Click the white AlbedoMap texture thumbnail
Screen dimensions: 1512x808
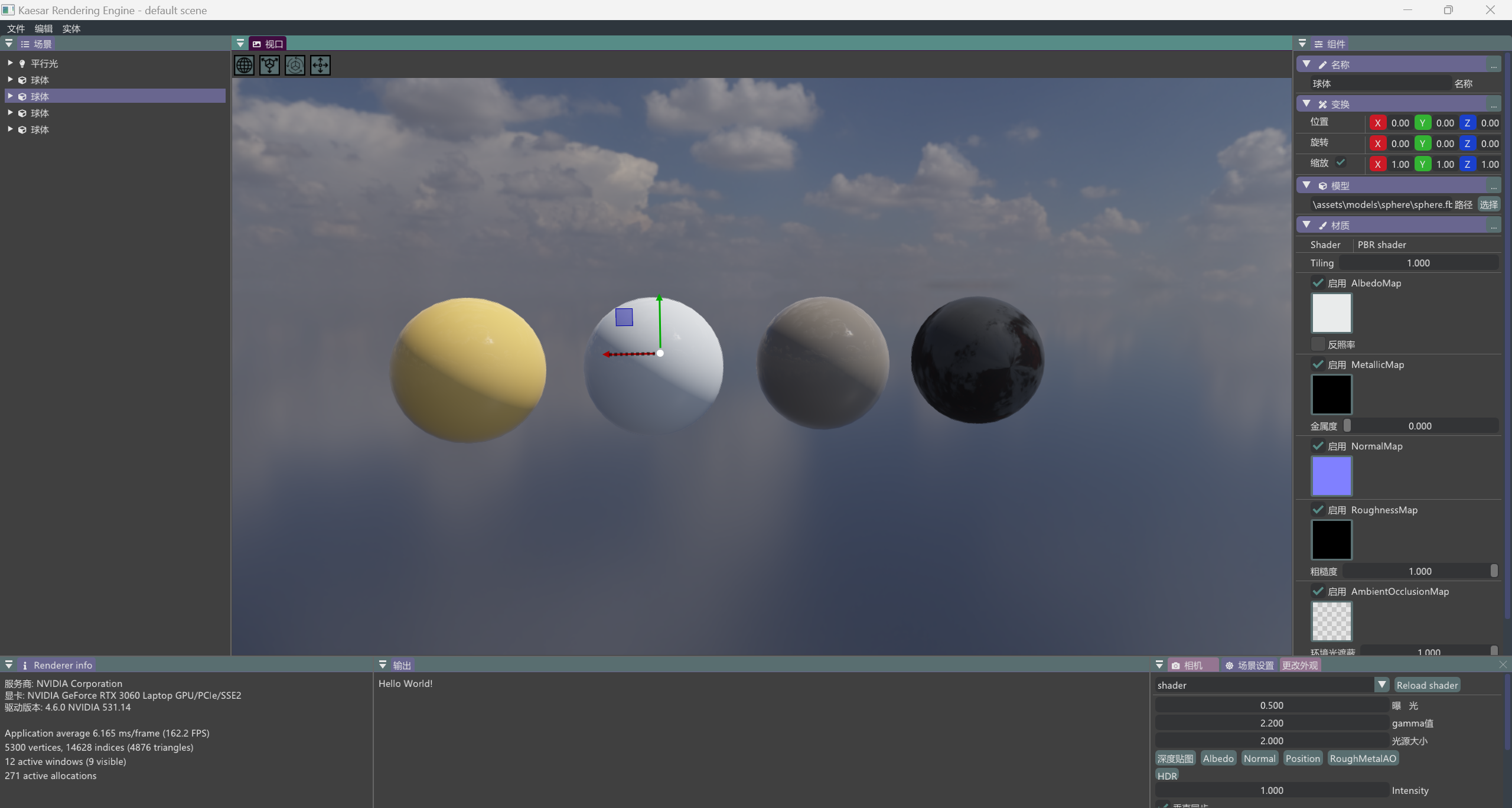click(1331, 312)
